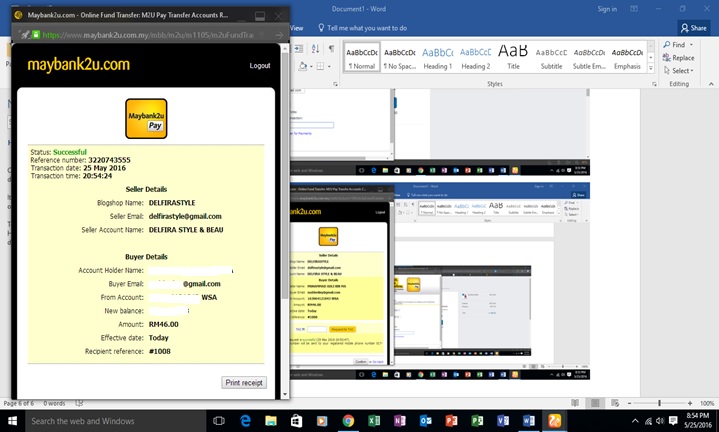
Task: Switch to Read Mode view
Action: [x=575, y=403]
